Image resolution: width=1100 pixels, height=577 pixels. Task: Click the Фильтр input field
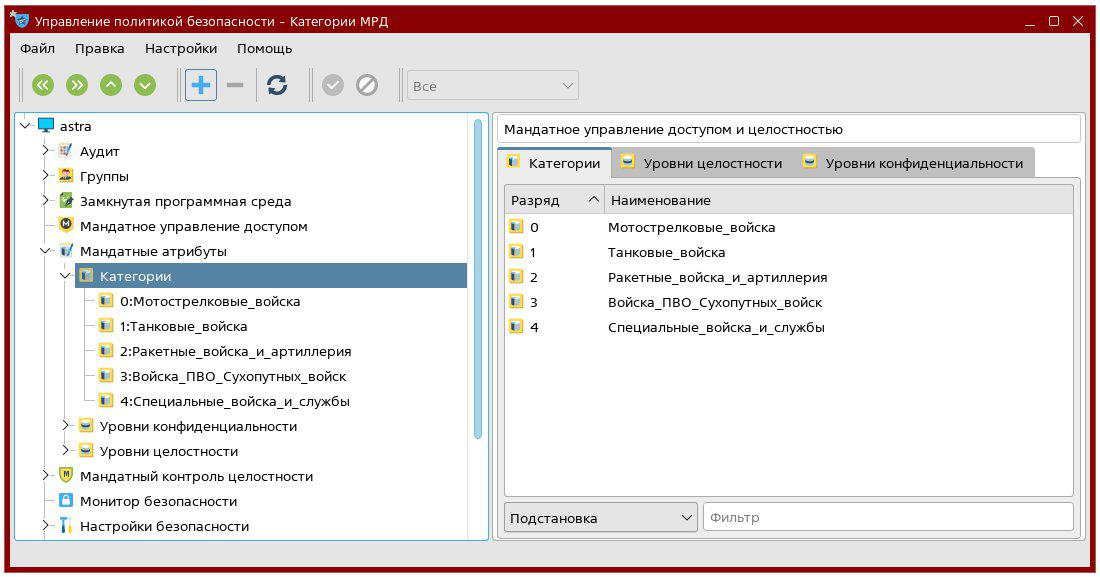pyautogui.click(x=888, y=518)
